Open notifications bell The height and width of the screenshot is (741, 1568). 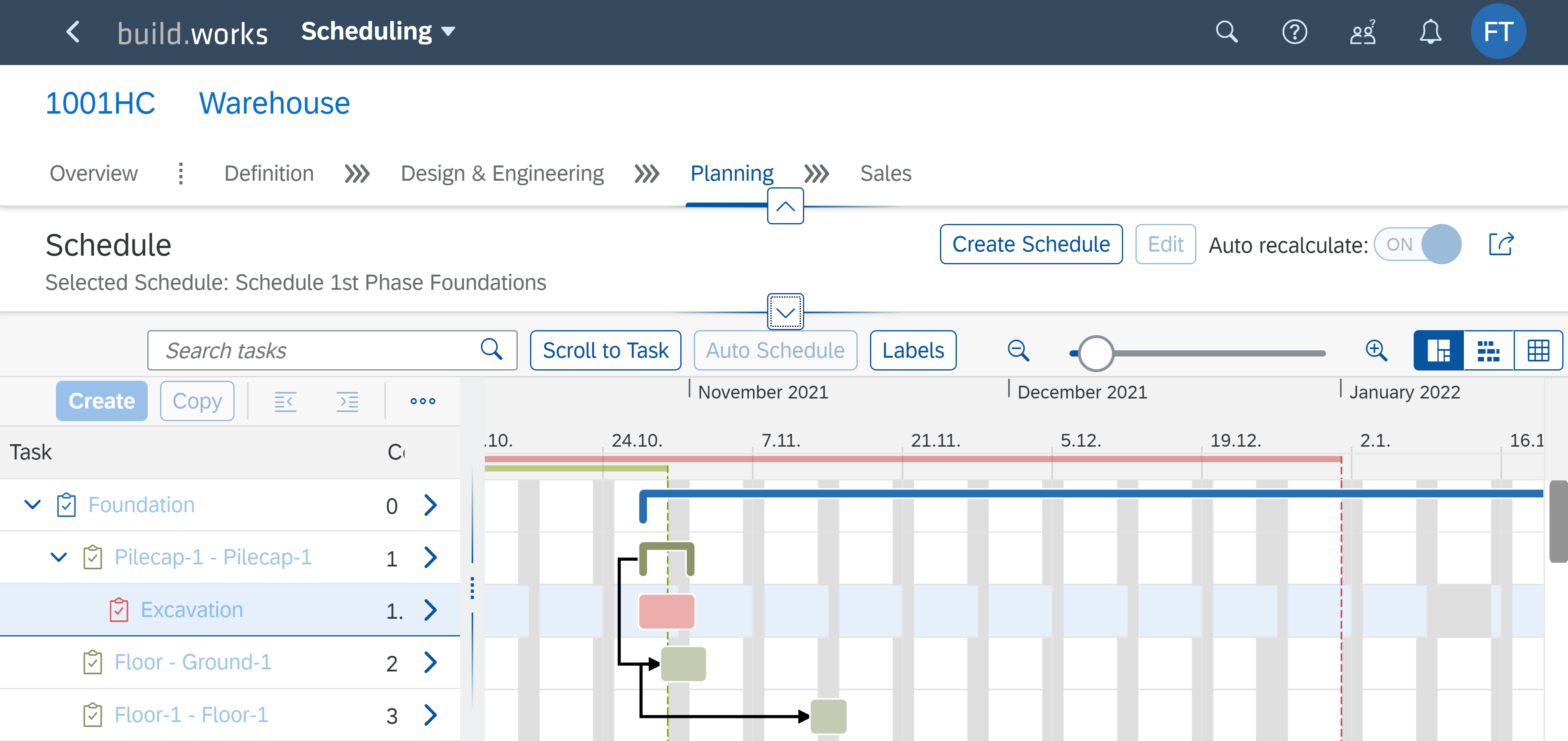[x=1431, y=32]
